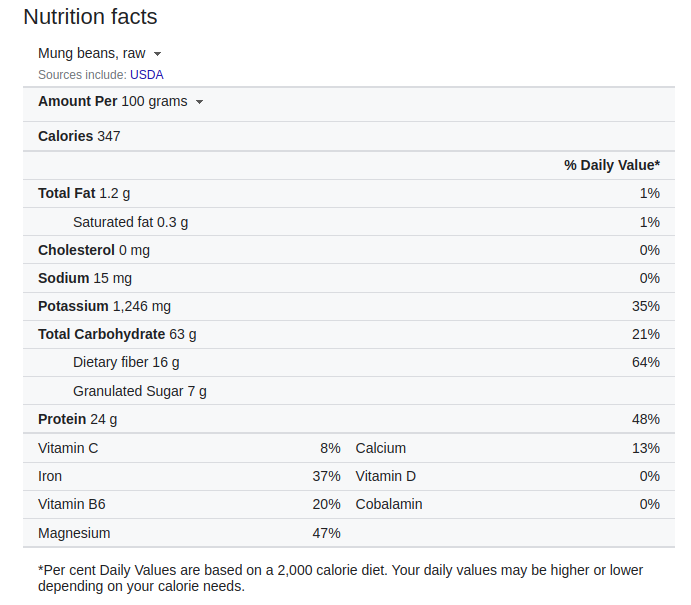Click the % Daily Value* column header
Viewport: 691px width, 605px height.
[612, 165]
